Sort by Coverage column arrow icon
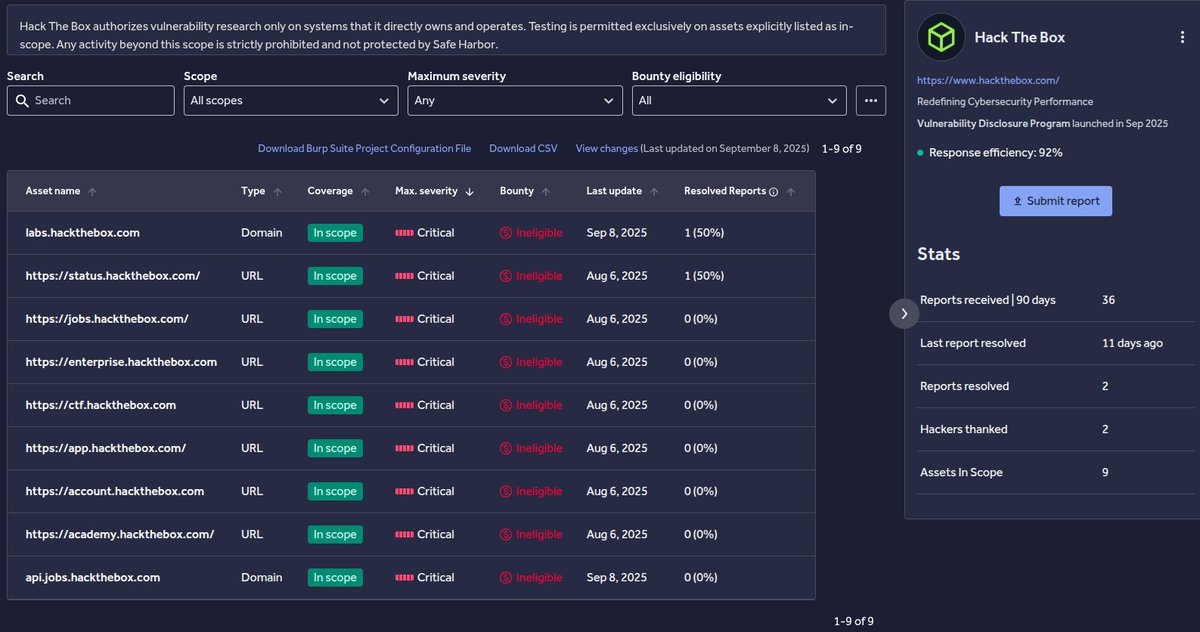 [x=365, y=191]
